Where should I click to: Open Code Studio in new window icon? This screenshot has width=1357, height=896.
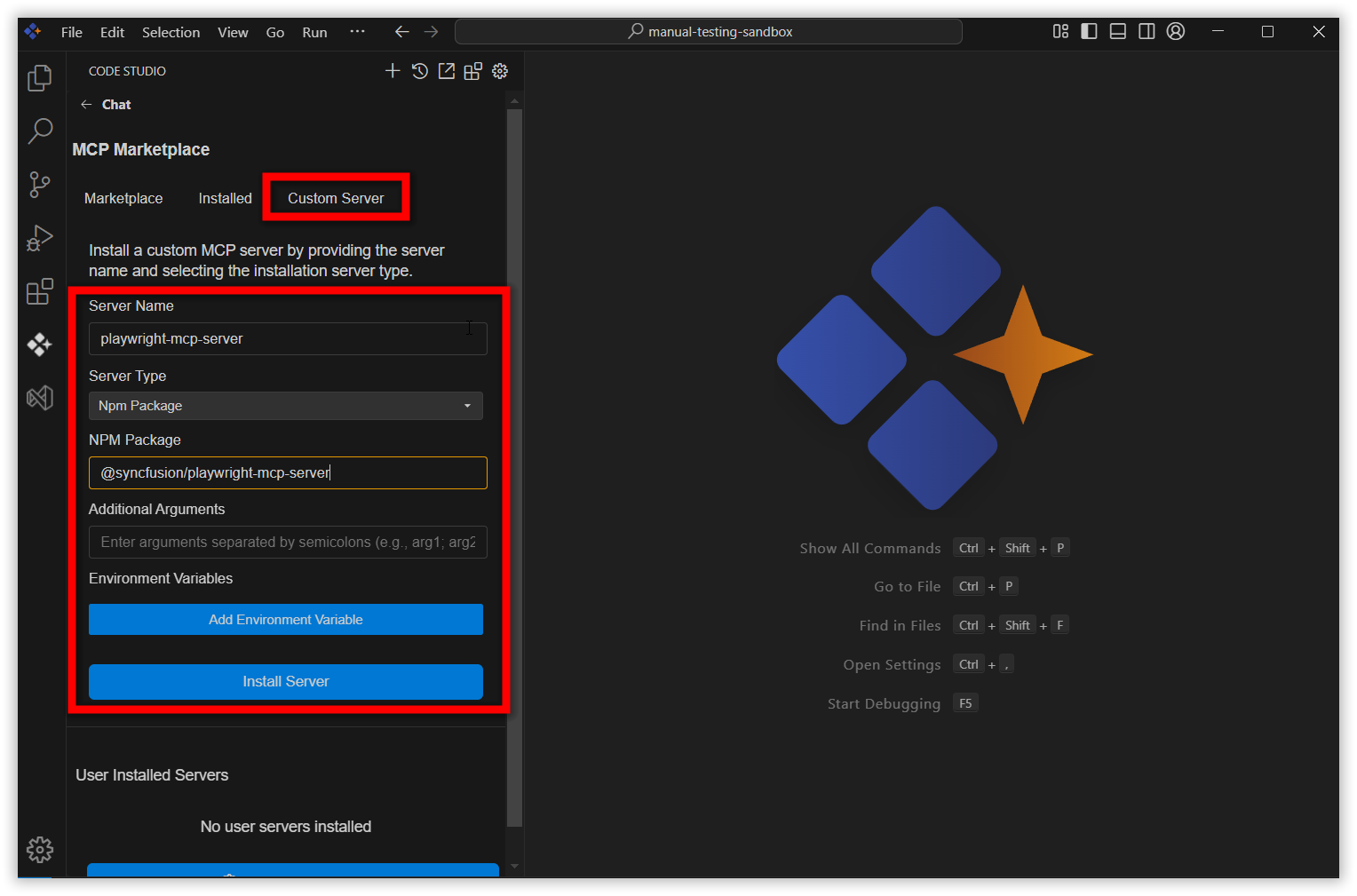[x=447, y=71]
